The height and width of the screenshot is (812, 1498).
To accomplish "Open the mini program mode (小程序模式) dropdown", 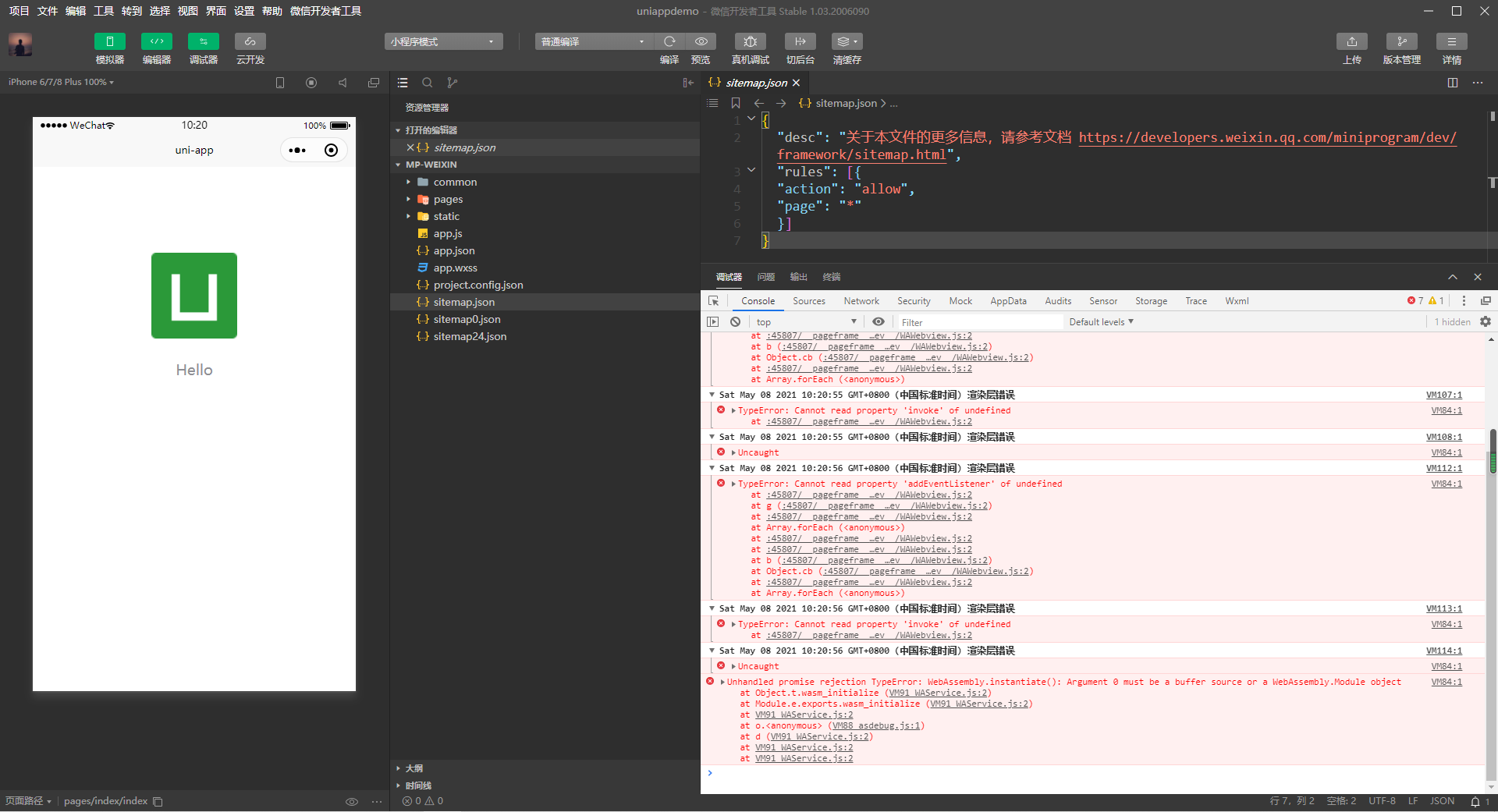I will 443,41.
